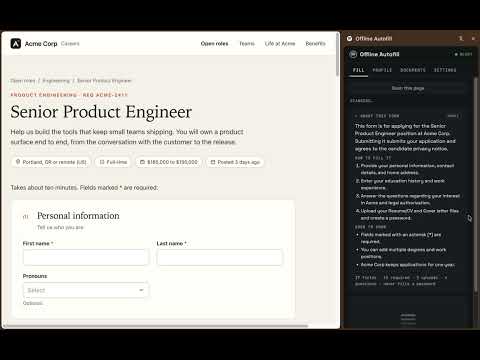
Task: Click the $165,000 to $190,000 salary text
Action: pyautogui.click(x=172, y=162)
